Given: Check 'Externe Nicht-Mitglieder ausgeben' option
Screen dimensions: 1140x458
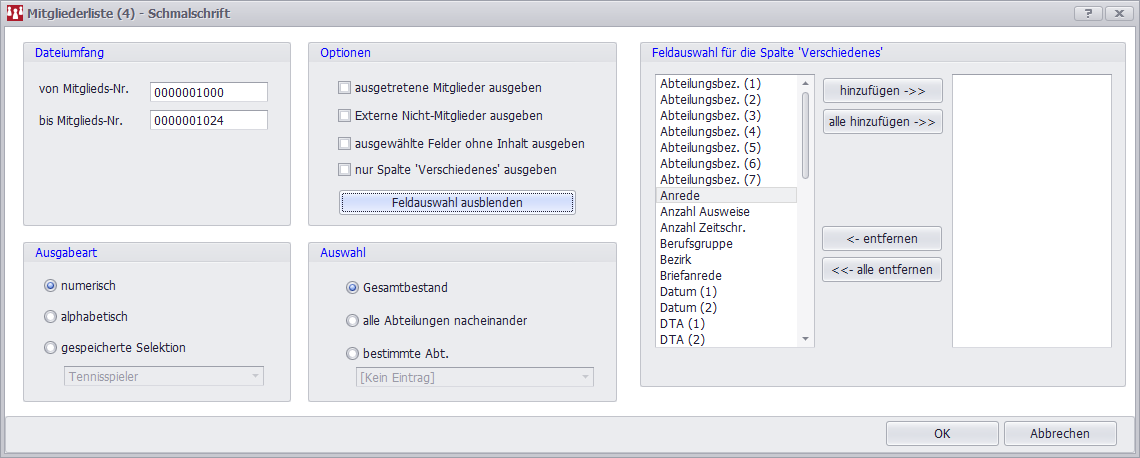Looking at the screenshot, I should point(345,116).
